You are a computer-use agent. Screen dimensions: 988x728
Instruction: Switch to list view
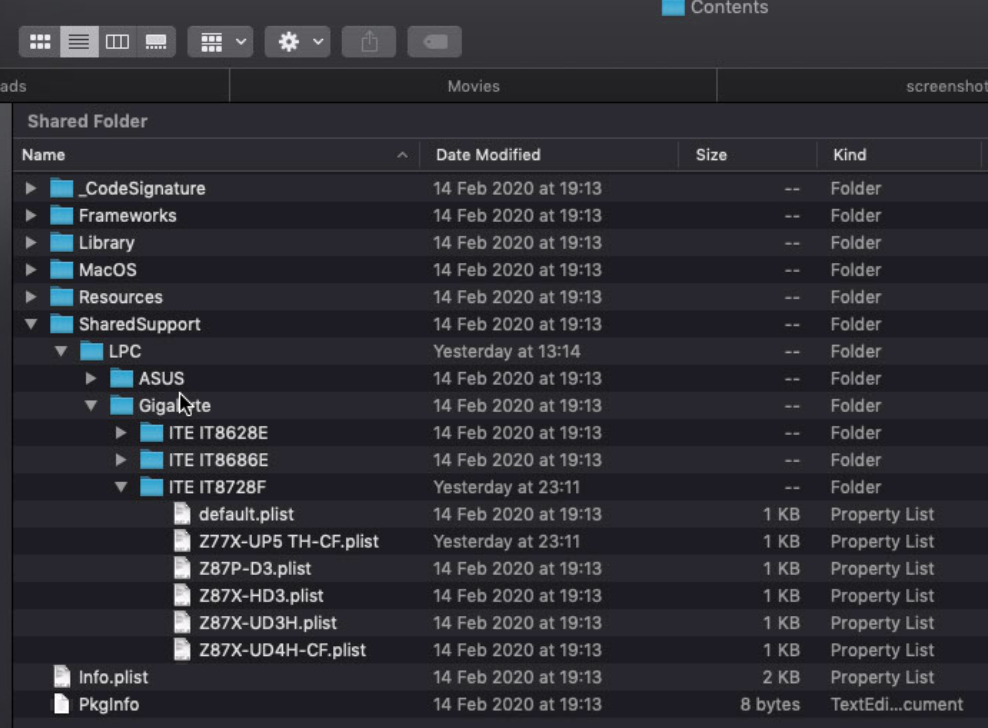tap(79, 42)
